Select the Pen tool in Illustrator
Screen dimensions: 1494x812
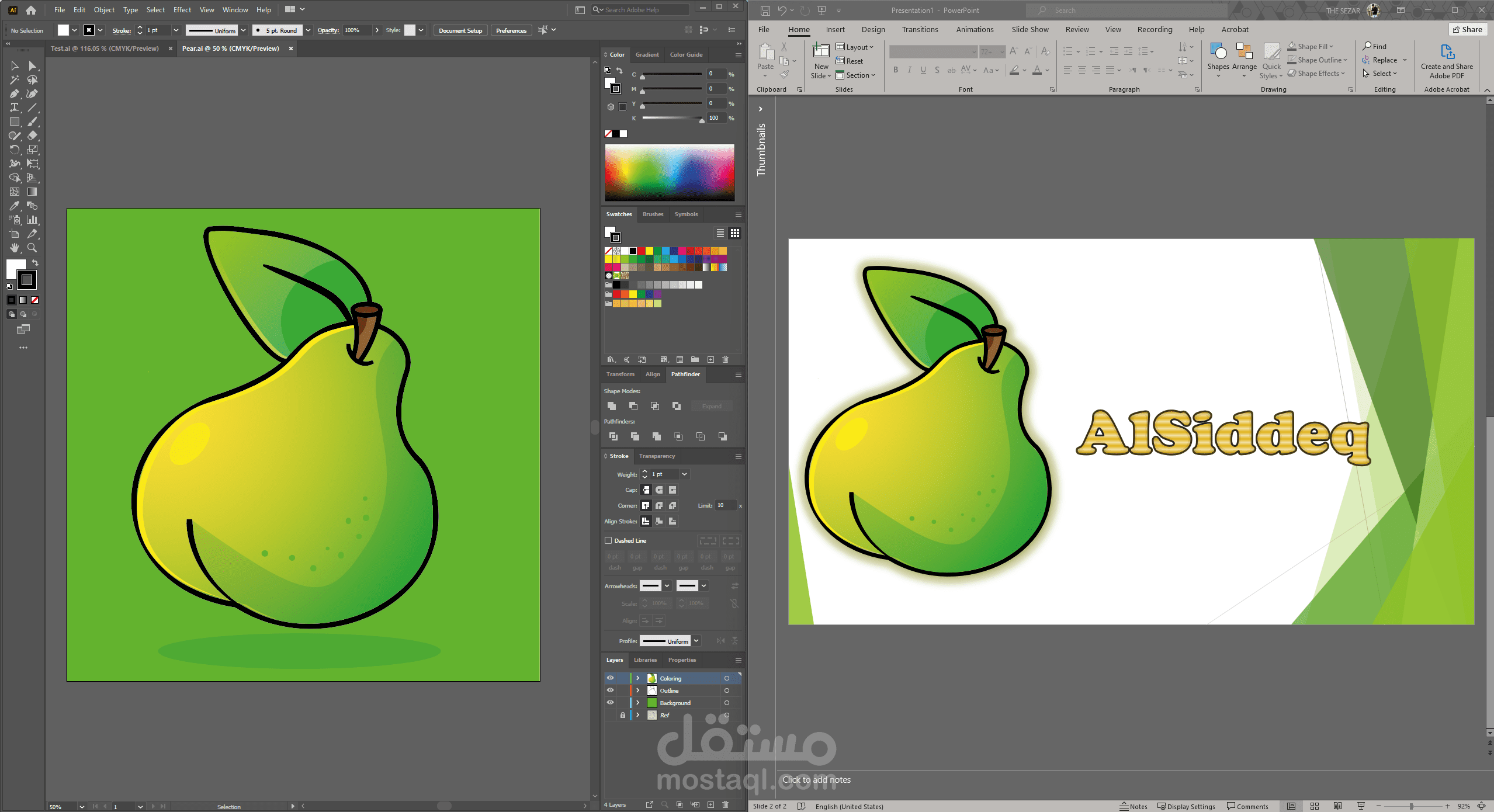[15, 94]
